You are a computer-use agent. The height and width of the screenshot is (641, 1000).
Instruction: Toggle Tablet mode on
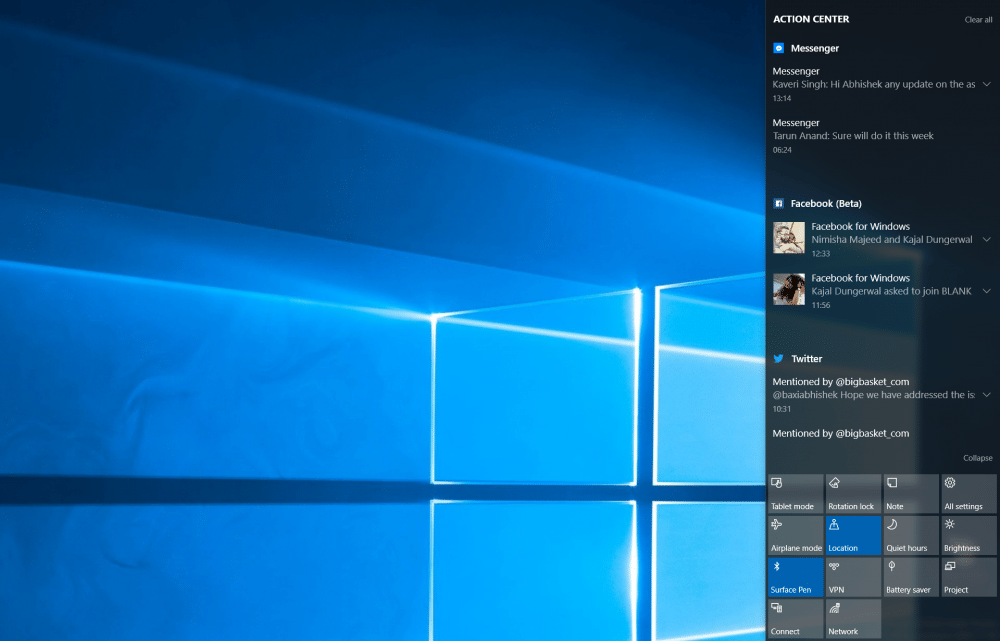tap(795, 494)
